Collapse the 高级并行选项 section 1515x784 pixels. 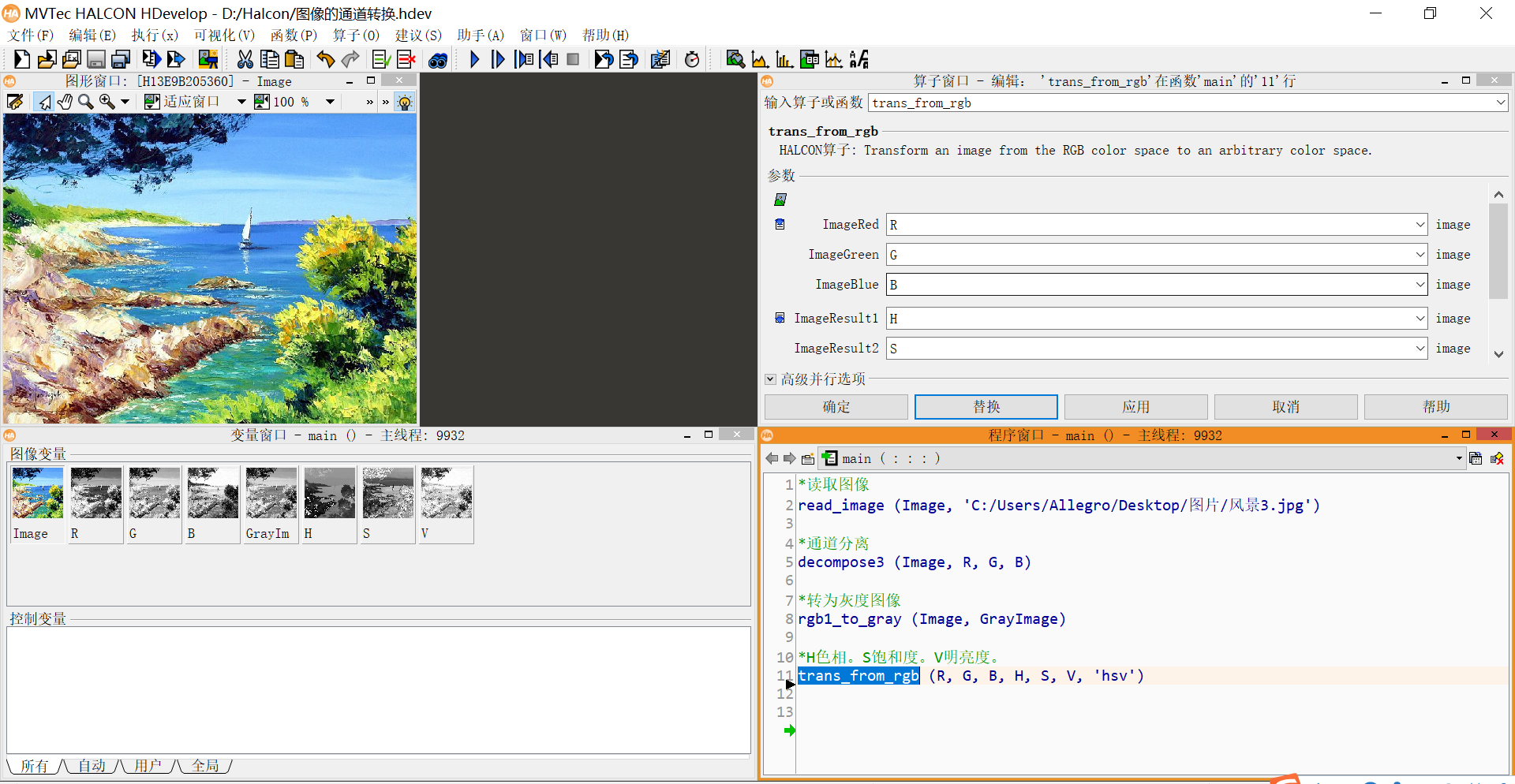(x=770, y=379)
